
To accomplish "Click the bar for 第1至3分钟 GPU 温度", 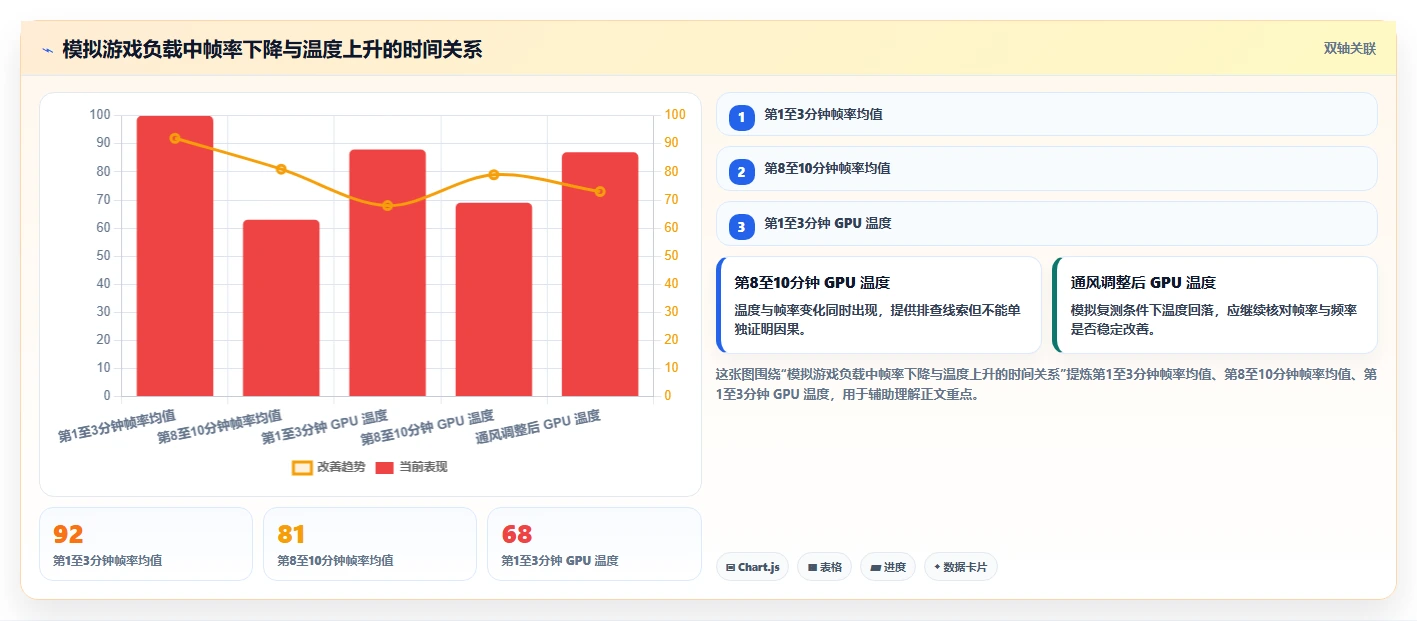I will (x=387, y=273).
